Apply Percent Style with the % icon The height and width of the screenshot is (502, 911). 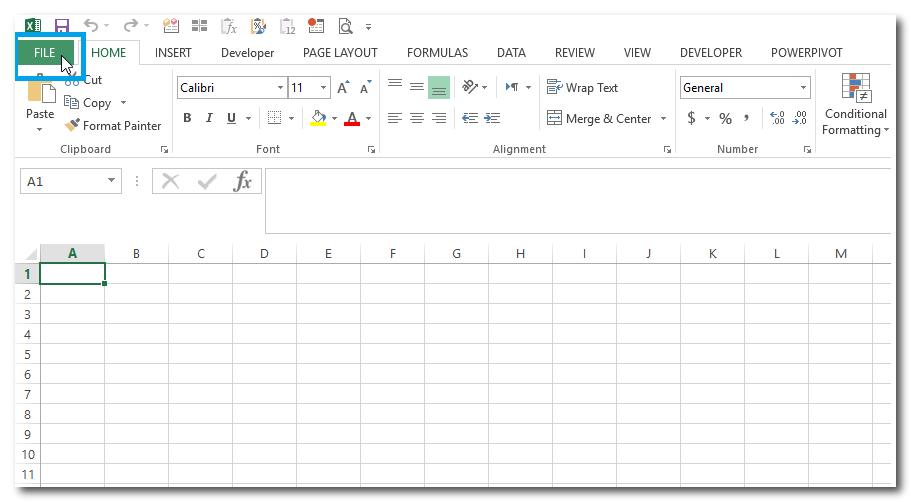point(725,118)
